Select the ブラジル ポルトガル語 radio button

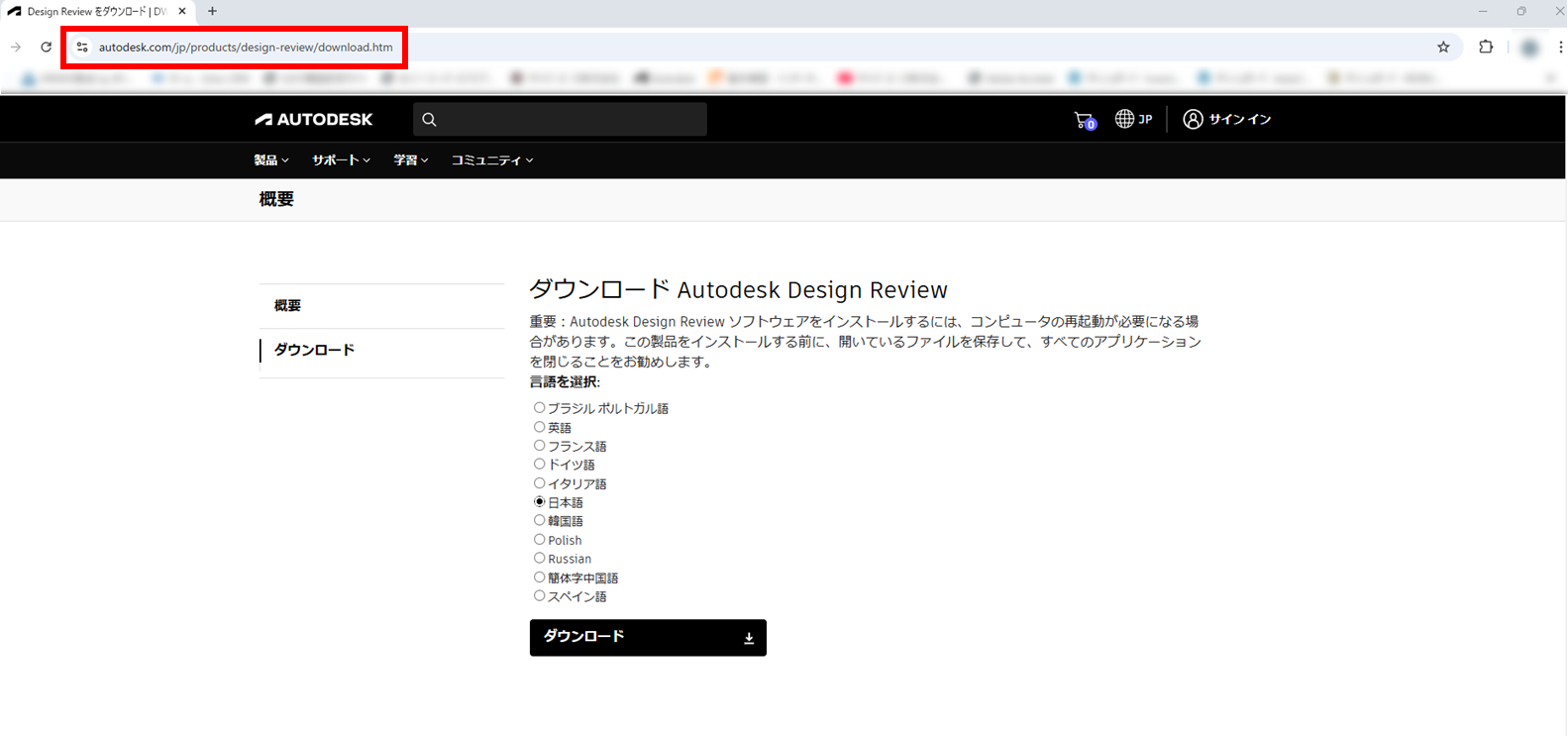click(539, 407)
